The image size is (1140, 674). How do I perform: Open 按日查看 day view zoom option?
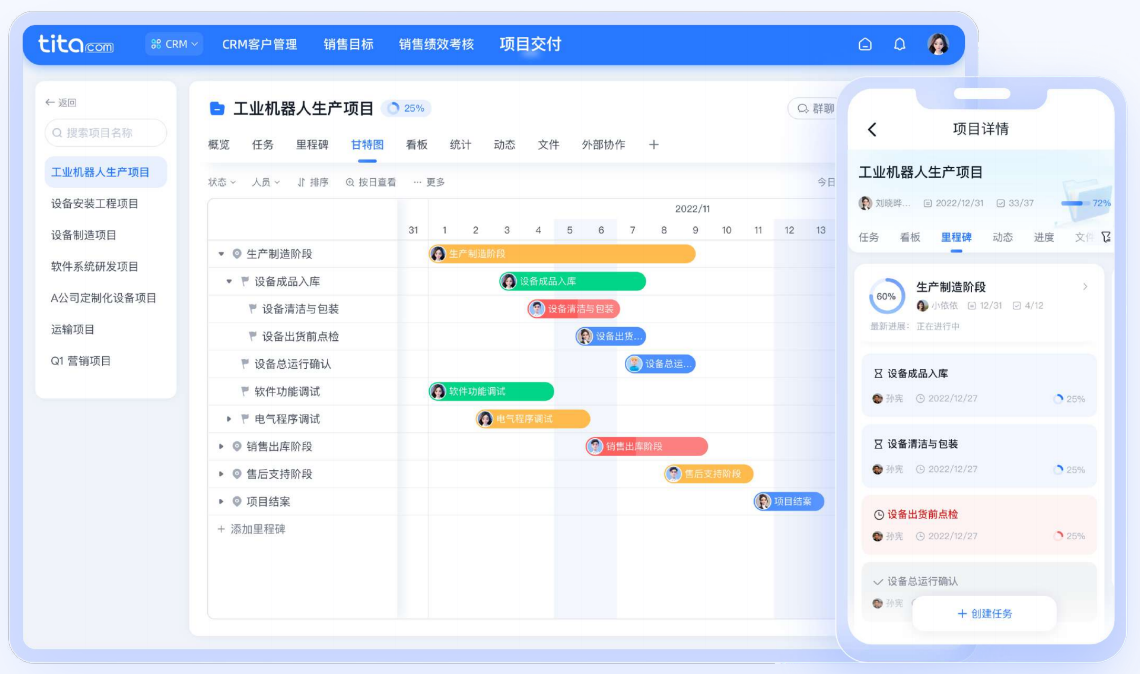(370, 182)
